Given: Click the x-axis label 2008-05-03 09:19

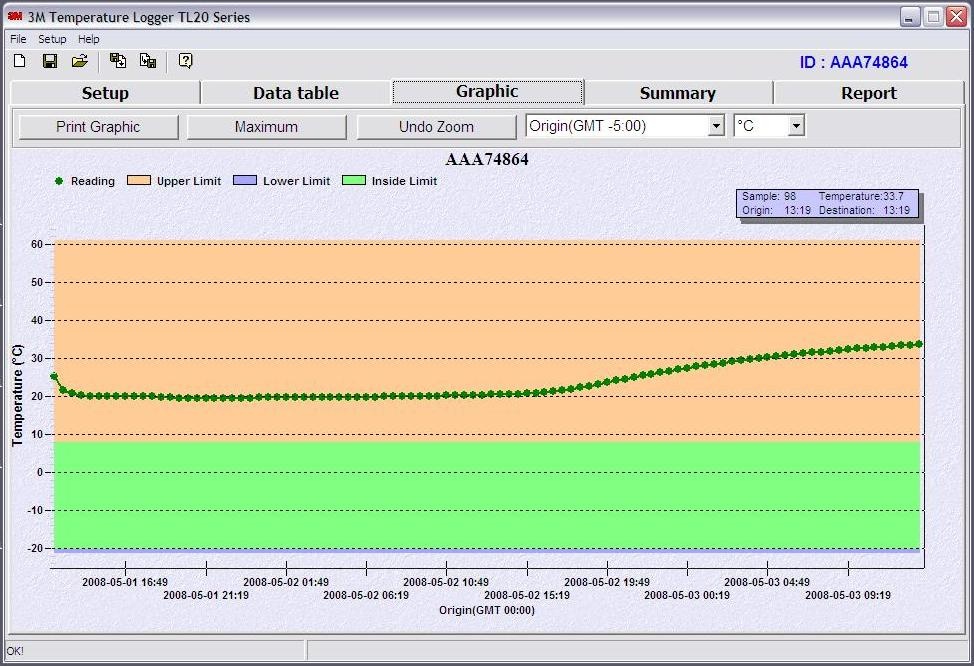Looking at the screenshot, I should click(x=848, y=595).
